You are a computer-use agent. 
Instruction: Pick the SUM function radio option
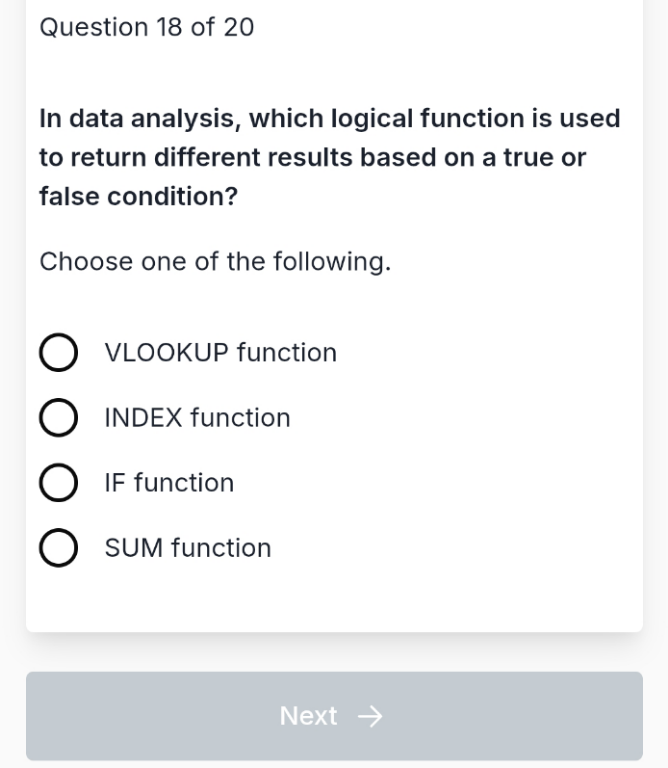[58, 548]
